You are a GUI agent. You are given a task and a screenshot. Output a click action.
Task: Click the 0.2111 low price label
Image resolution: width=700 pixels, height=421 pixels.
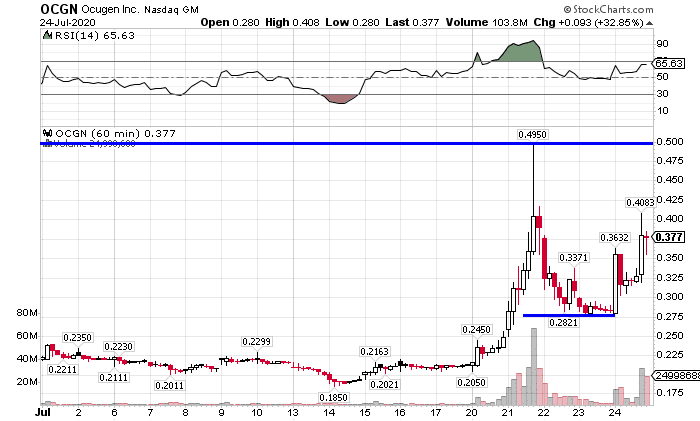click(x=113, y=378)
